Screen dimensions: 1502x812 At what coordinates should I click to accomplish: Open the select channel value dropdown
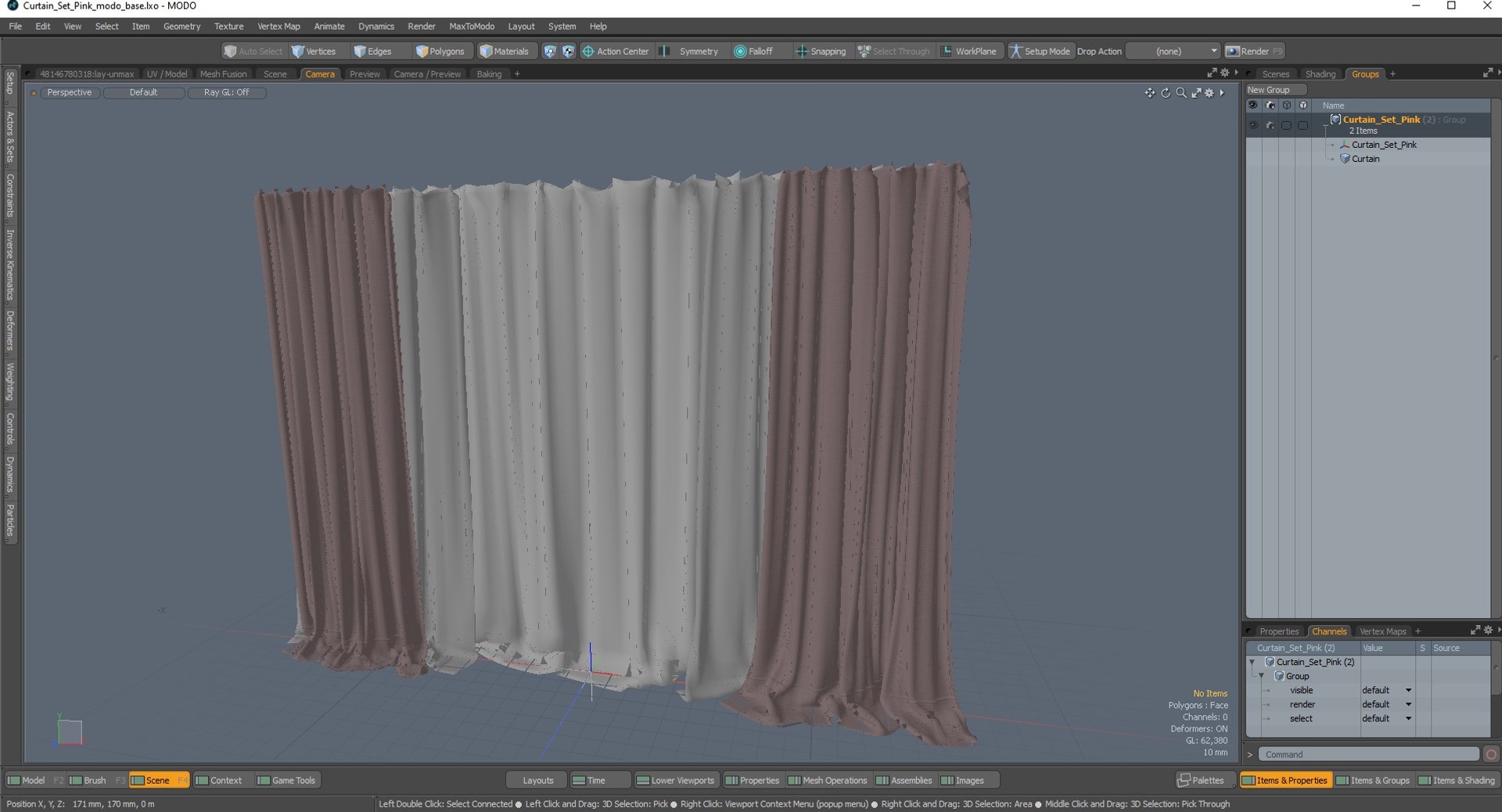pos(1386,719)
